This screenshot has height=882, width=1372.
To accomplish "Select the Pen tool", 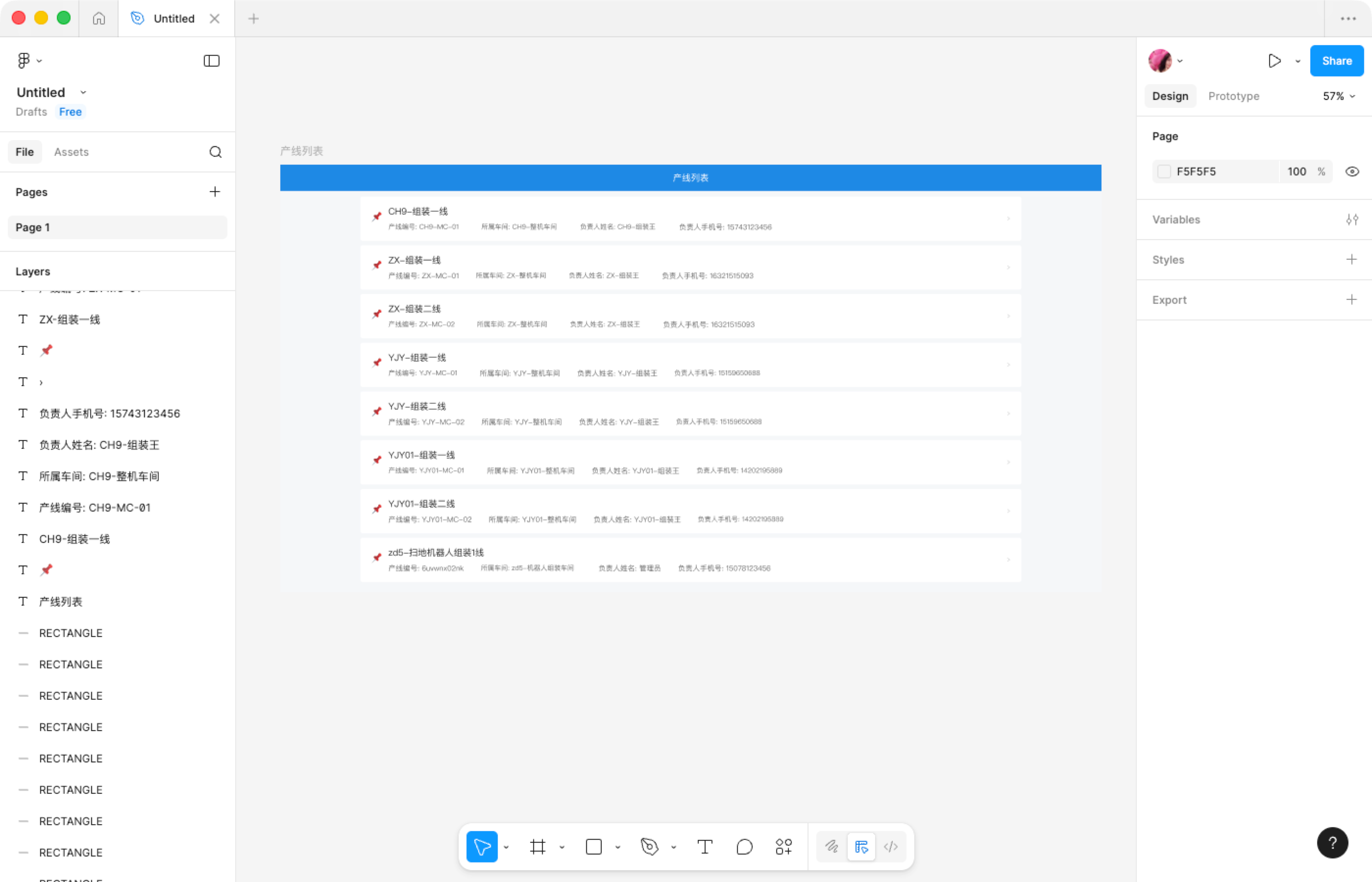I will [x=649, y=847].
